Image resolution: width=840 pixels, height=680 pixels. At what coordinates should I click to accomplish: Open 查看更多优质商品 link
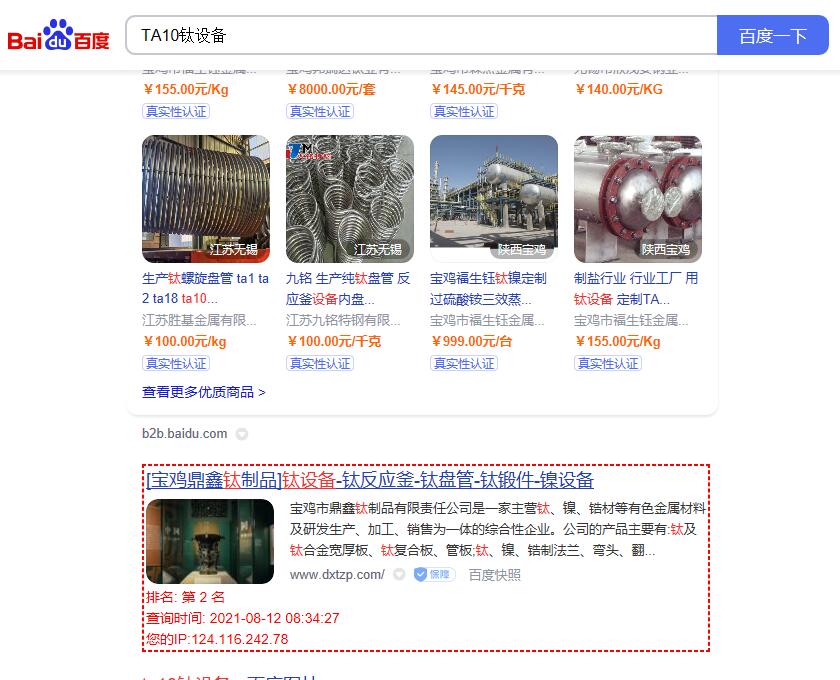point(204,392)
